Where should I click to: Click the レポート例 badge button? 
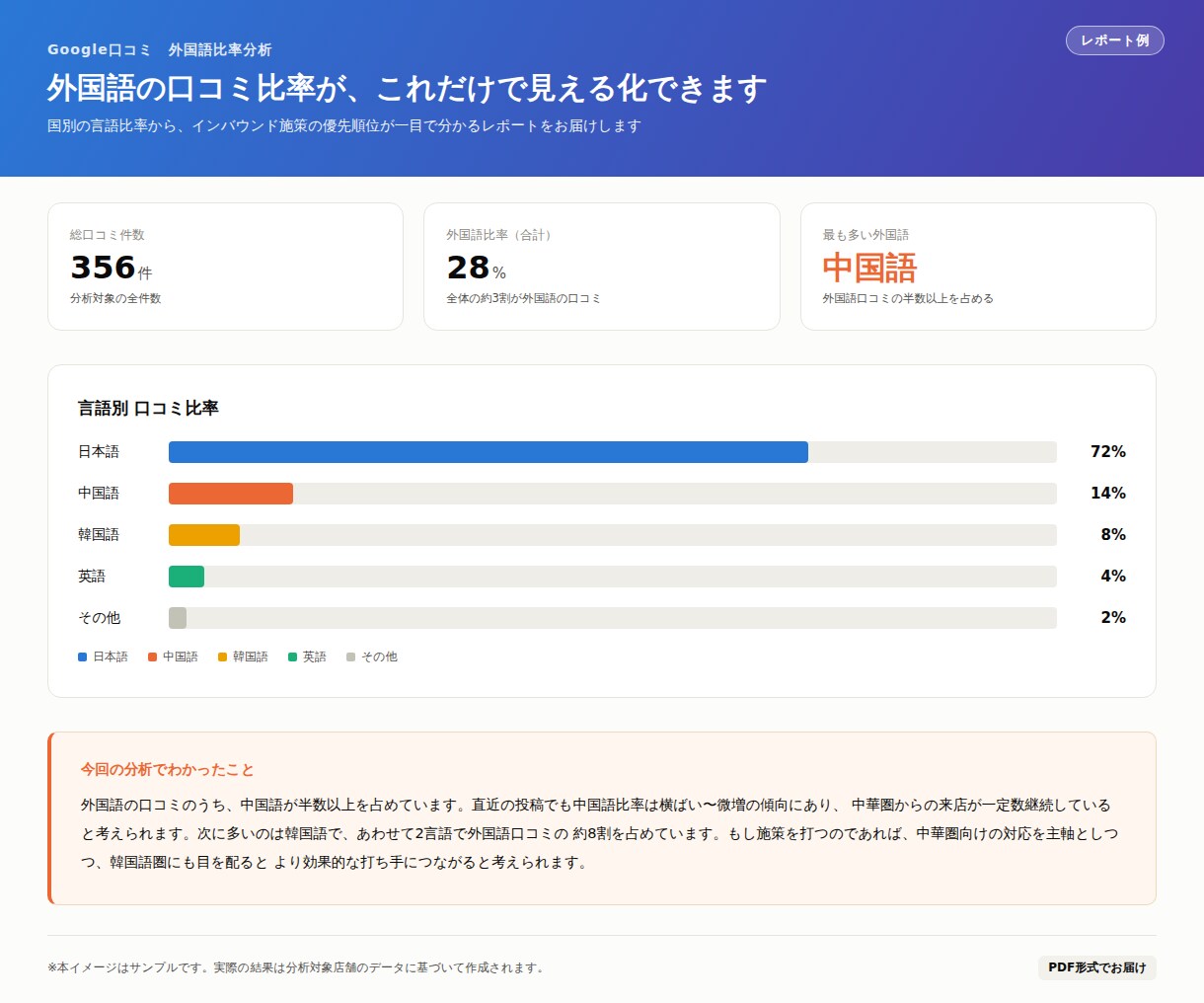coord(1114,40)
